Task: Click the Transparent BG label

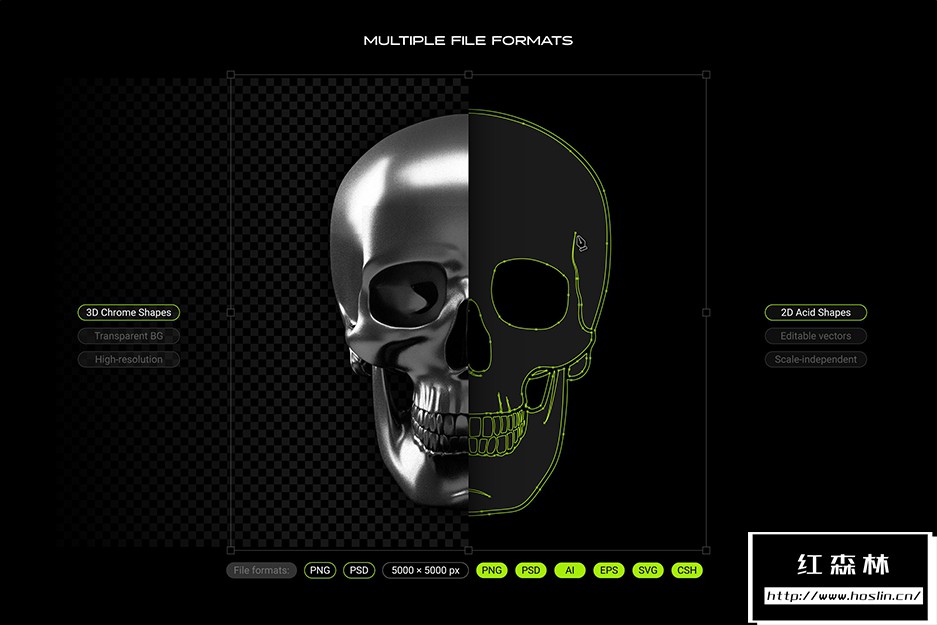Action: point(128,336)
